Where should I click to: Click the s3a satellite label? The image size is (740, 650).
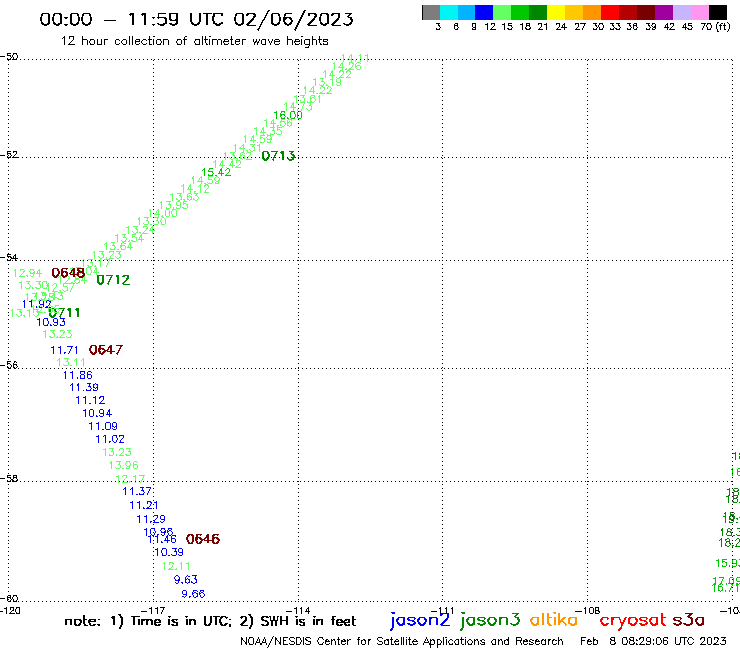[x=688, y=620]
